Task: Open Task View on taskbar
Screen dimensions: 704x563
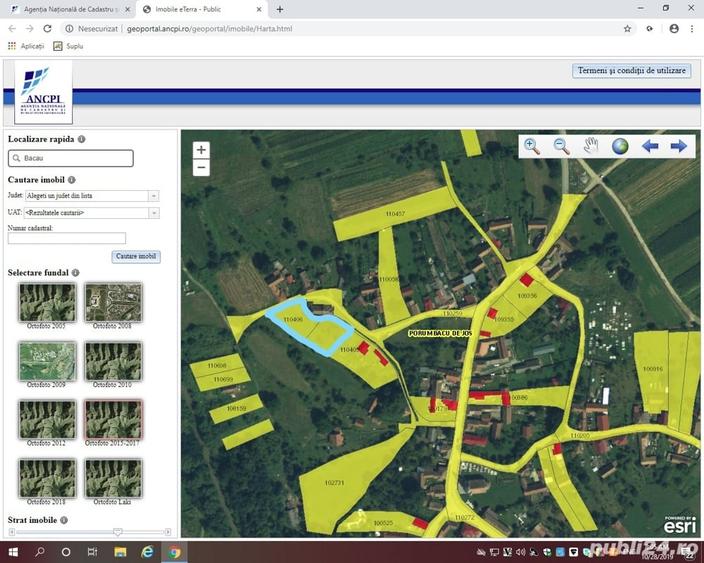Action: click(92, 552)
